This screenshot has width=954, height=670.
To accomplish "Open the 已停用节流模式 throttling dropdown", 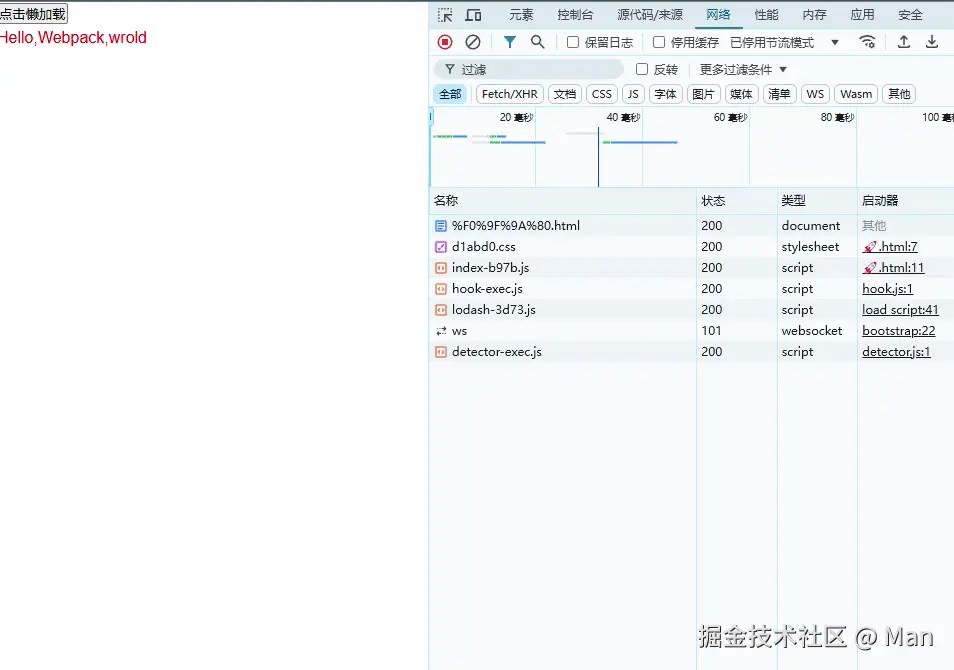I will pyautogui.click(x=785, y=43).
